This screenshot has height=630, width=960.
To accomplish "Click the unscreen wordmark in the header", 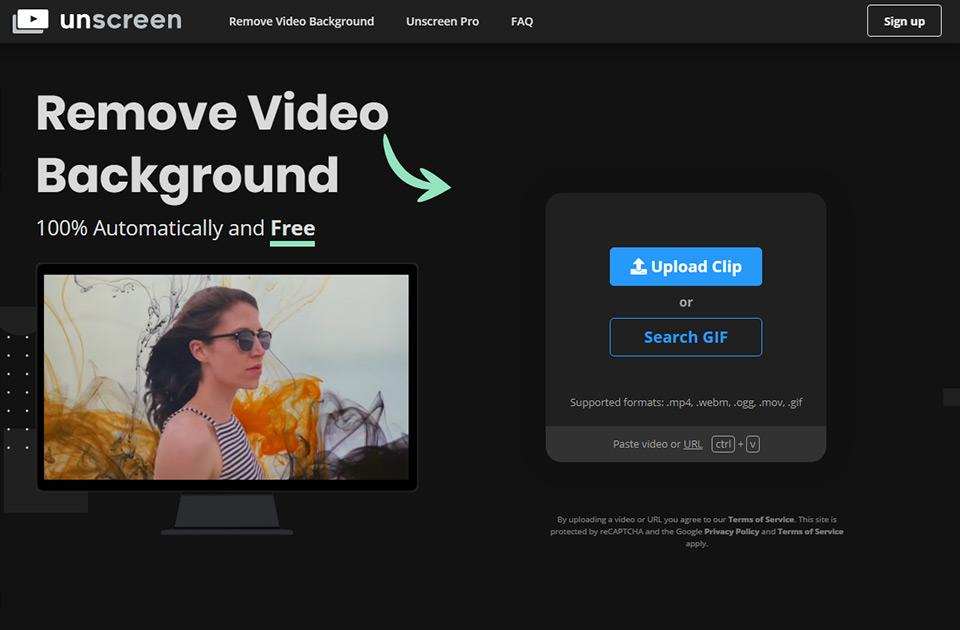I will point(120,20).
